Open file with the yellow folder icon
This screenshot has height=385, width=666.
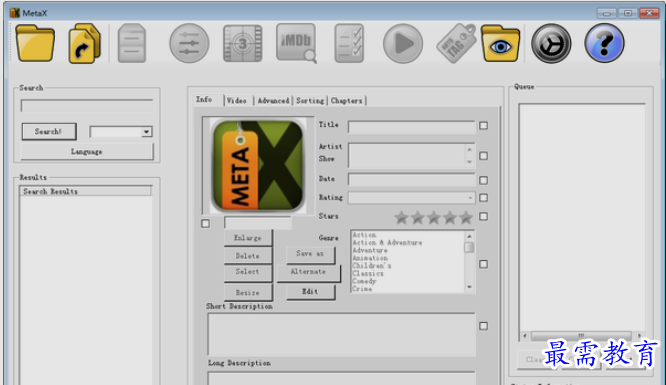[35, 43]
